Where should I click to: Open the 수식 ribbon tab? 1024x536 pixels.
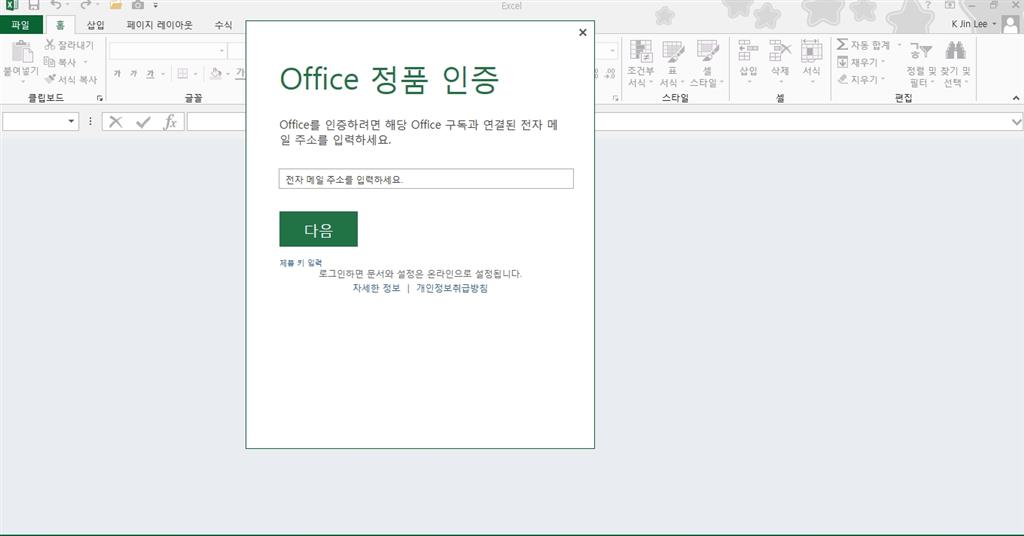point(223,25)
